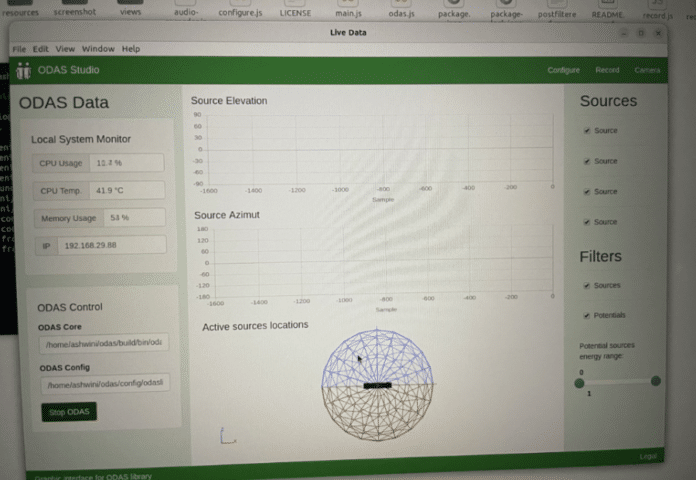Click the right energy range slider handle

point(656,381)
